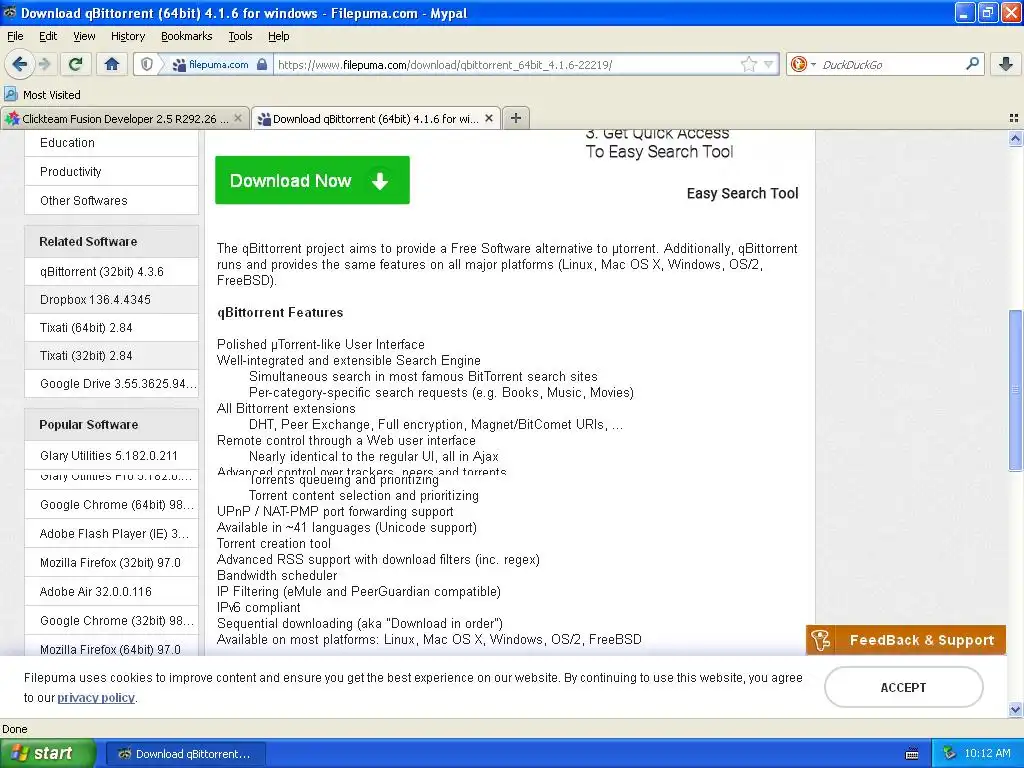Bookmark this page with the star icon
Image resolution: width=1024 pixels, height=768 pixels.
[x=748, y=64]
